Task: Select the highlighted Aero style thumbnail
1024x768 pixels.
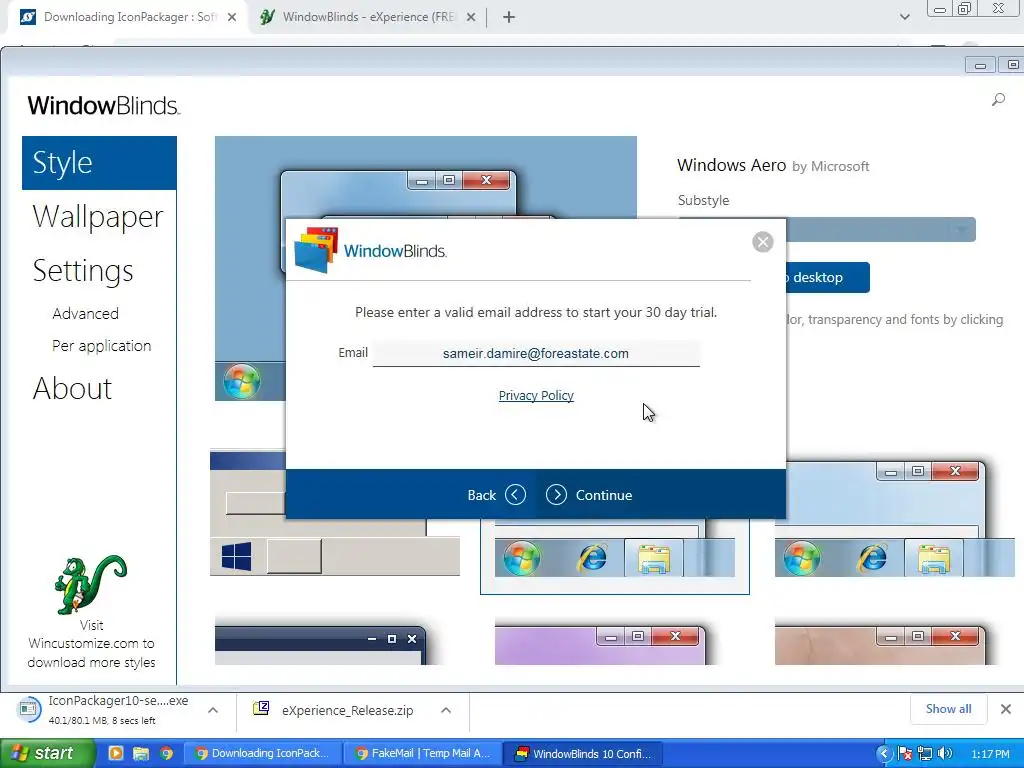Action: tap(615, 555)
